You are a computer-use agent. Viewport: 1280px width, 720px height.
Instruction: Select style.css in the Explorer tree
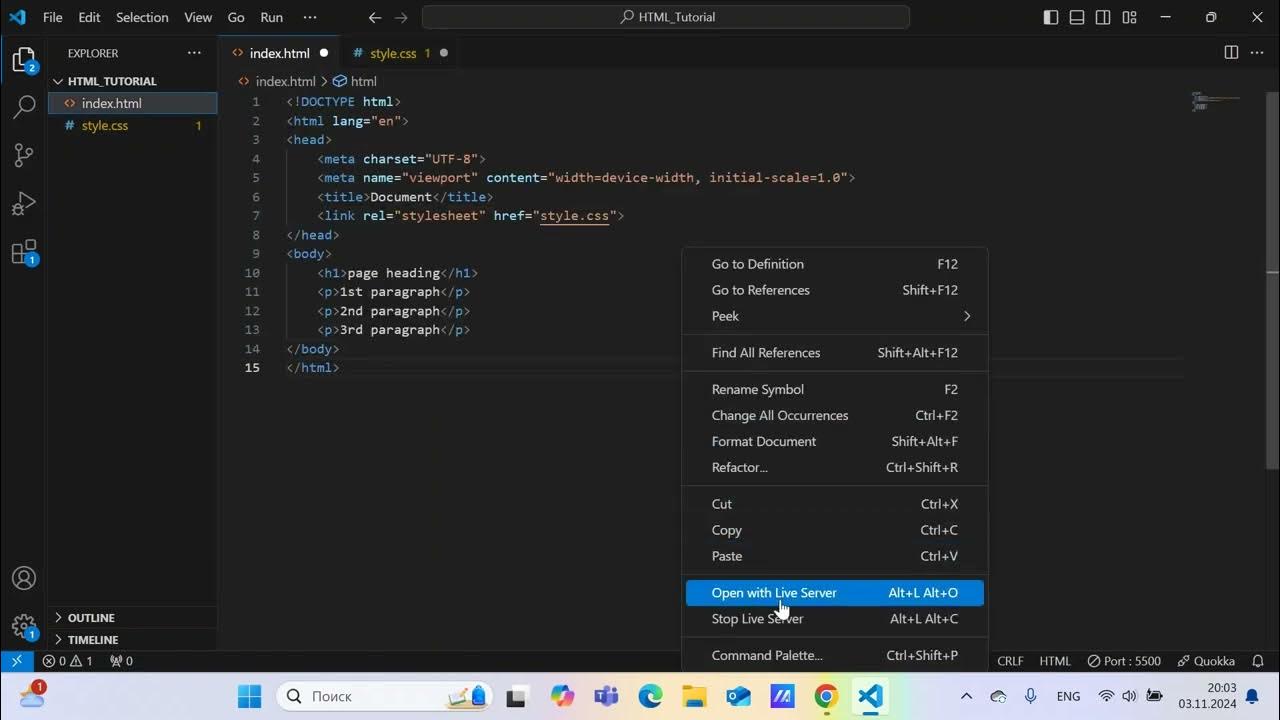tap(132, 125)
